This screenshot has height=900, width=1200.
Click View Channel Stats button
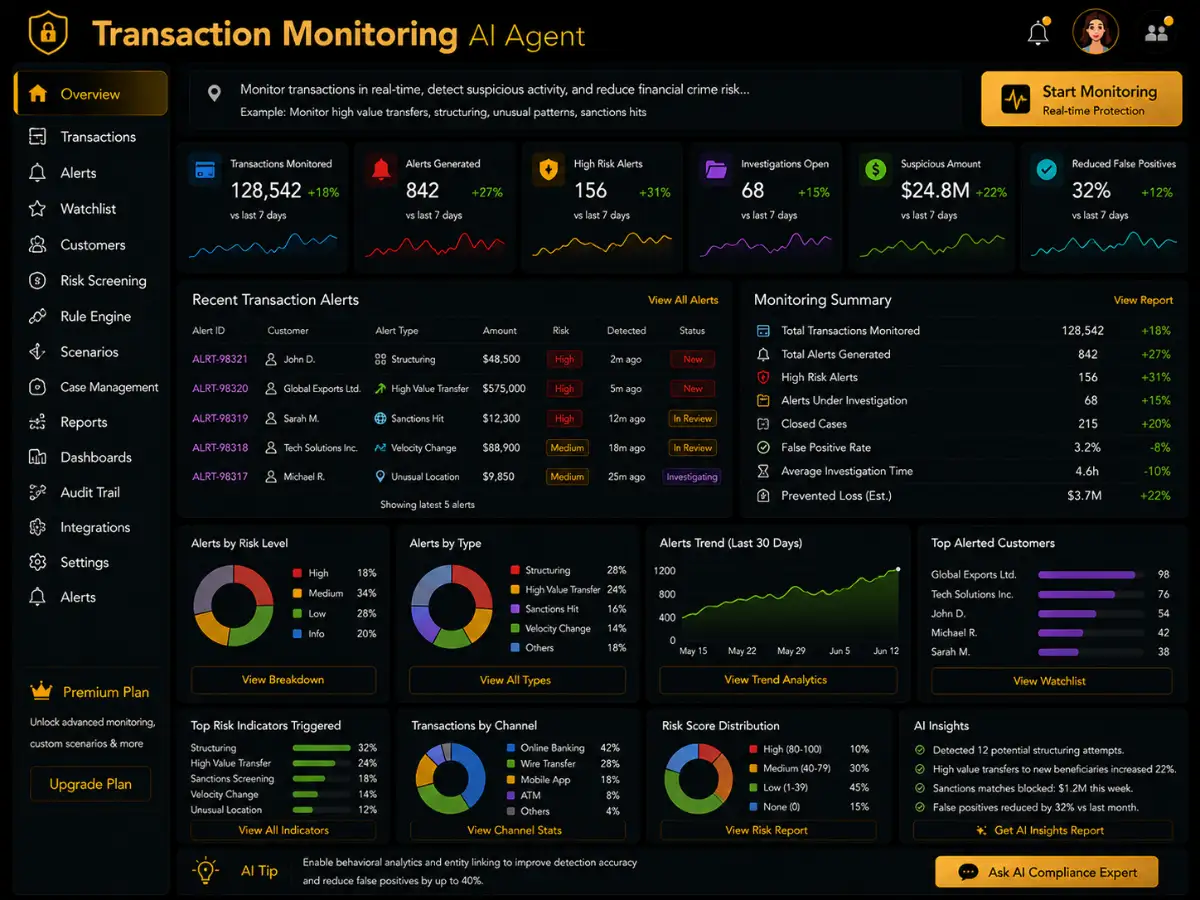tap(516, 830)
